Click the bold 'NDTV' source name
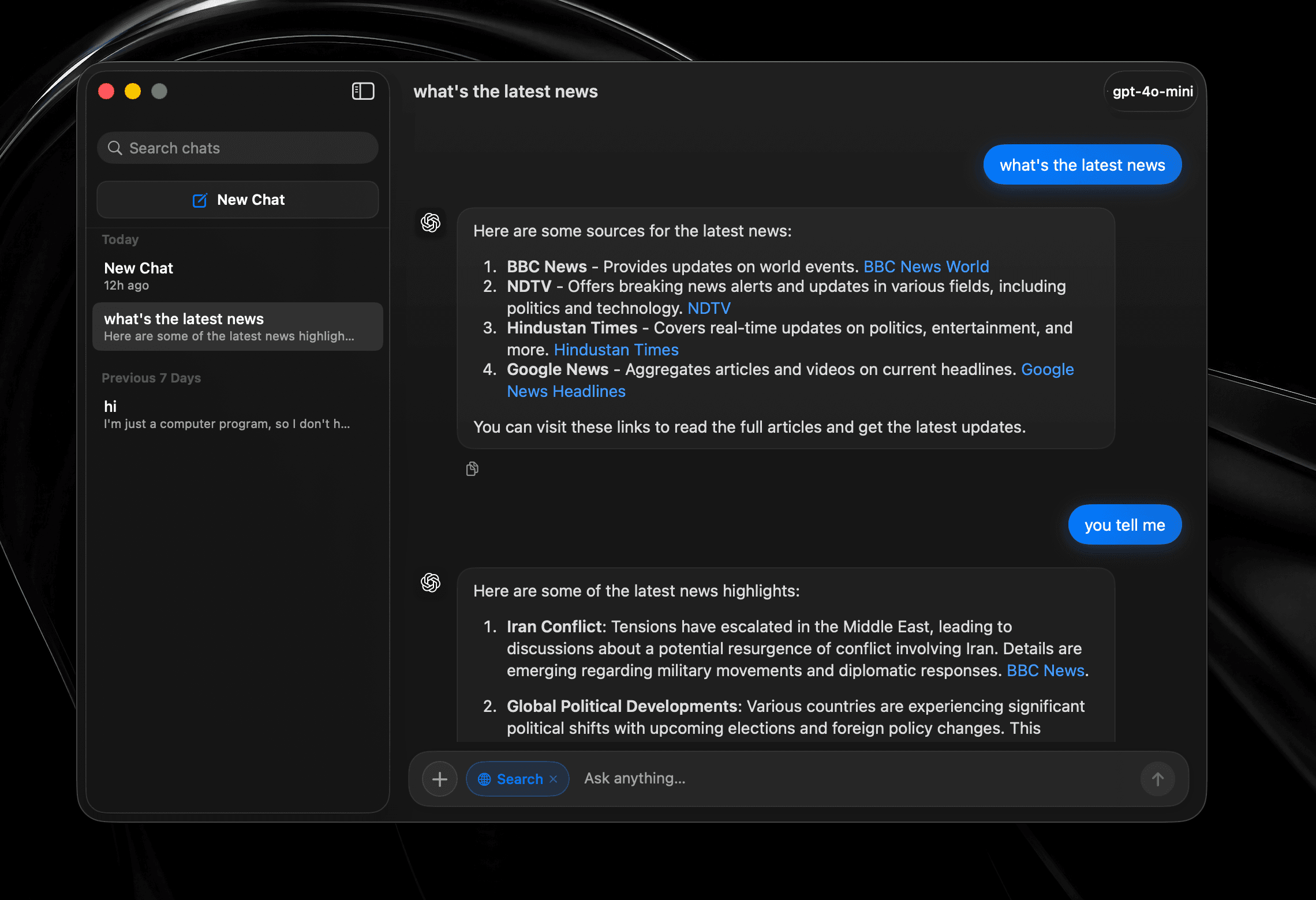Image resolution: width=1316 pixels, height=900 pixels. [529, 286]
